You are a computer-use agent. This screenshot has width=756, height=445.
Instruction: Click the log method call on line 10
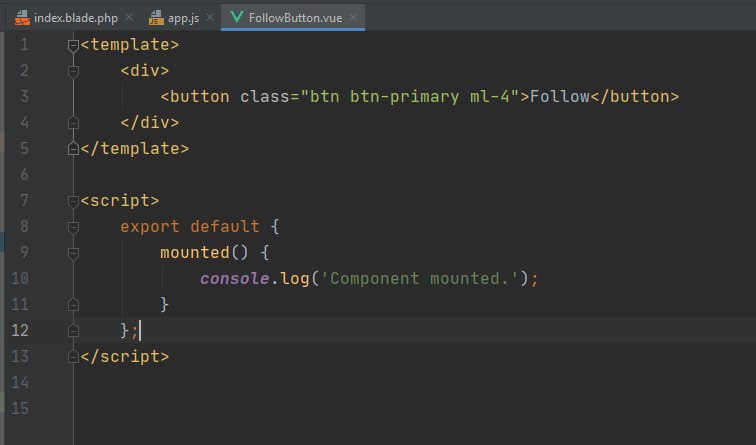point(295,279)
